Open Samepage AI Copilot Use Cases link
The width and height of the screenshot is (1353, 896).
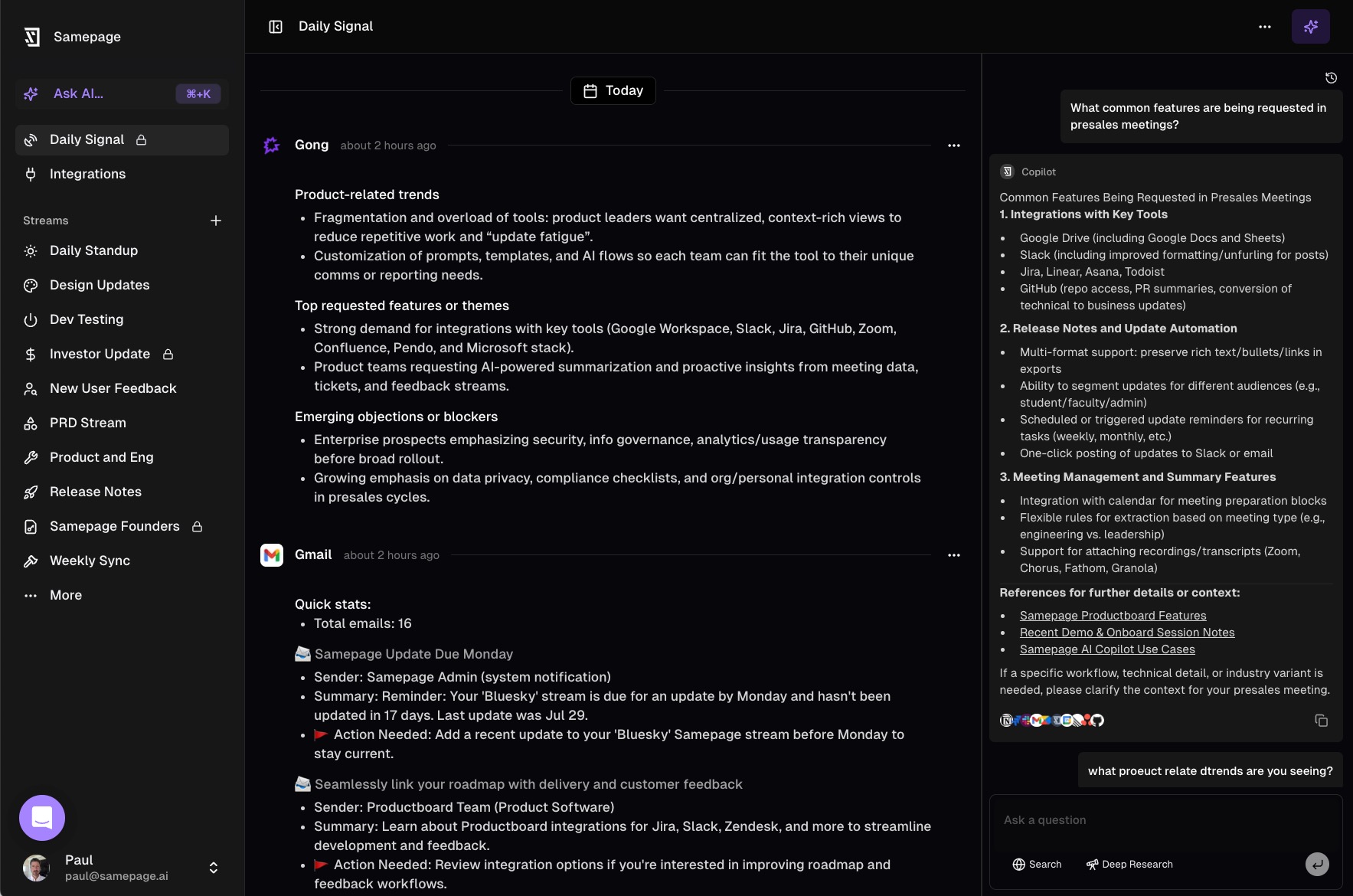[x=1107, y=649]
